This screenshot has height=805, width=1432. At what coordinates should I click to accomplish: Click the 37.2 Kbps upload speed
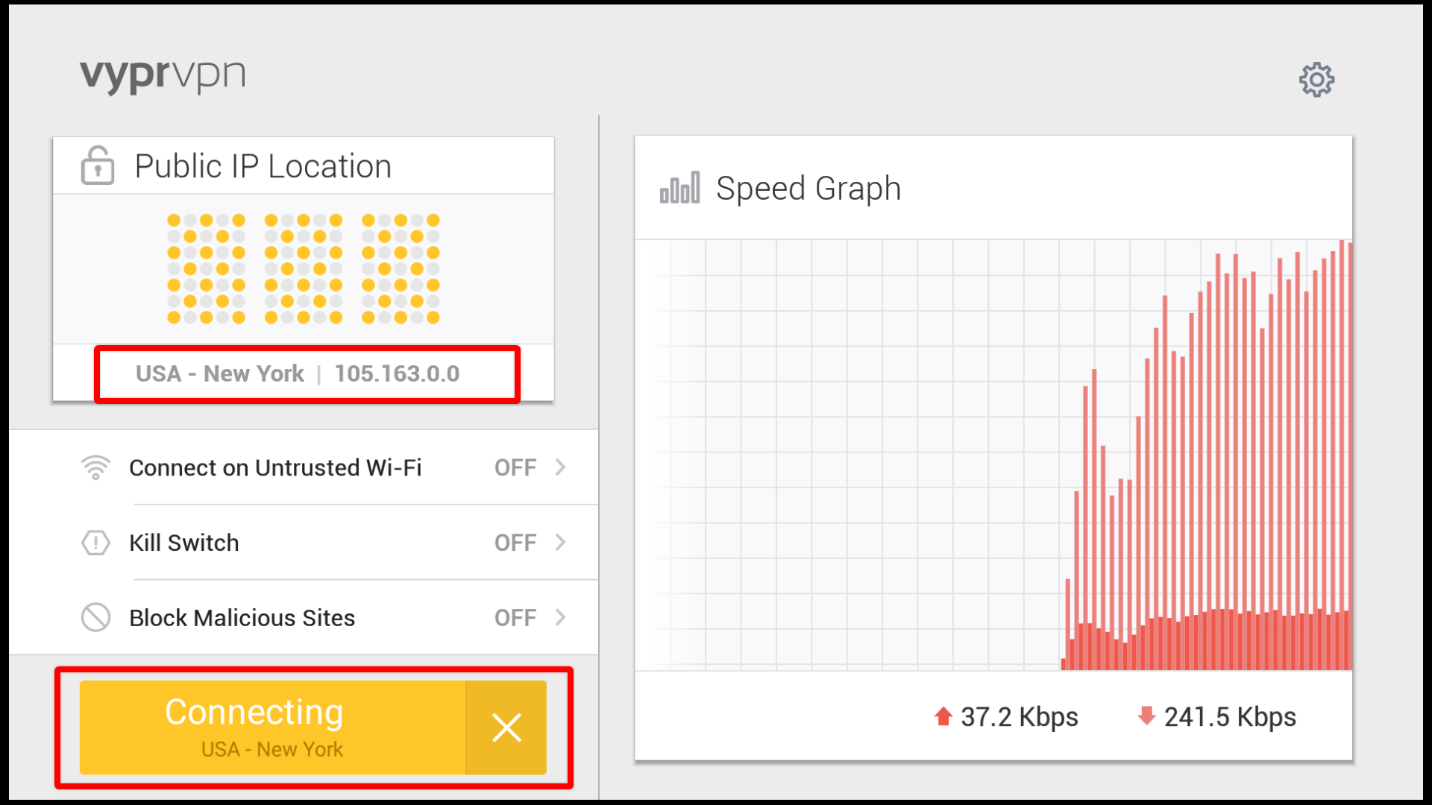1019,717
